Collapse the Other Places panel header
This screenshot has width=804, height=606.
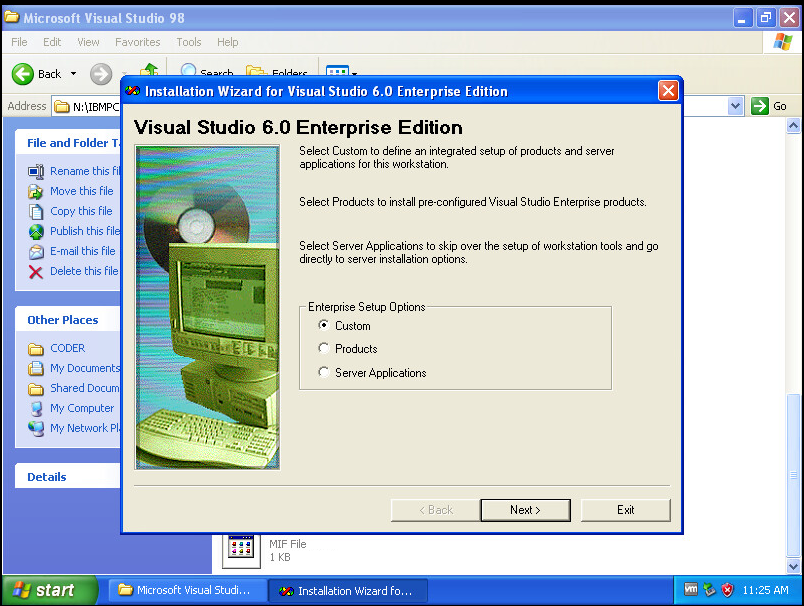(x=68, y=320)
